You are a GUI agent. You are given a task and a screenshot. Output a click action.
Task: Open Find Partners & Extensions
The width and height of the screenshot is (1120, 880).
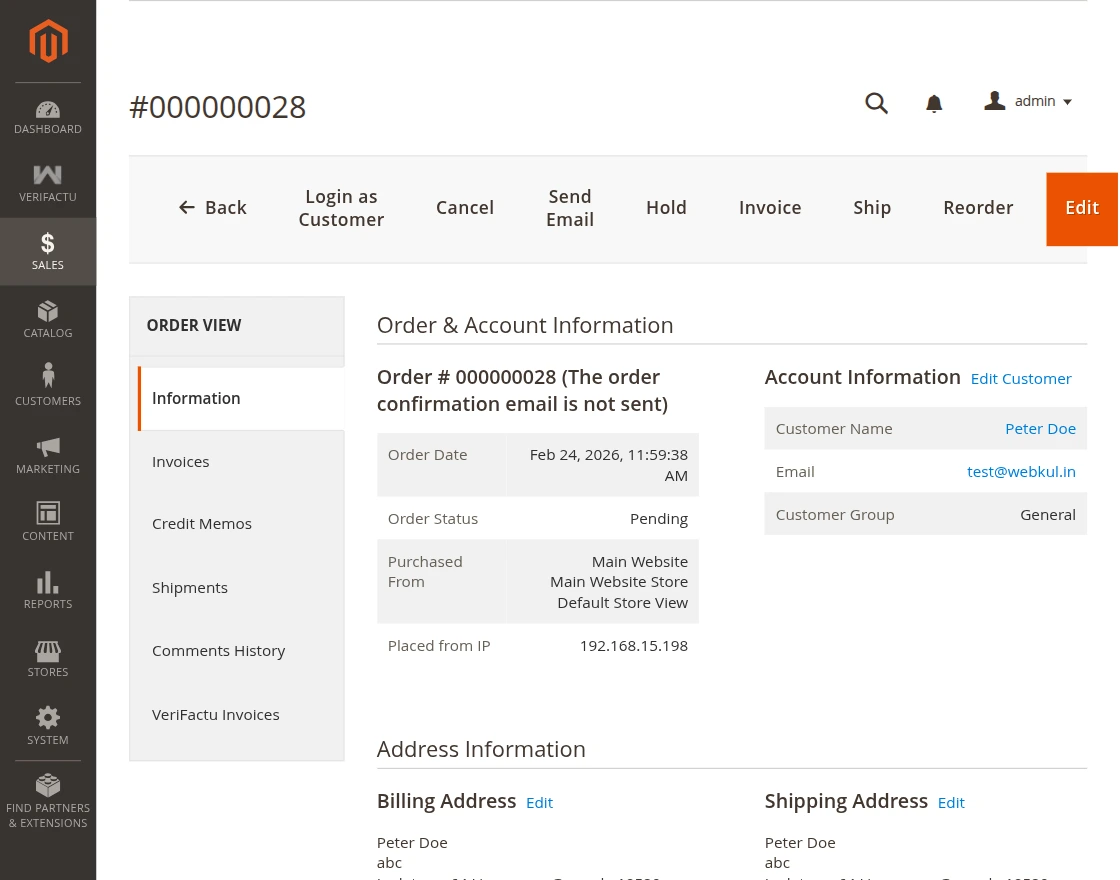point(47,800)
